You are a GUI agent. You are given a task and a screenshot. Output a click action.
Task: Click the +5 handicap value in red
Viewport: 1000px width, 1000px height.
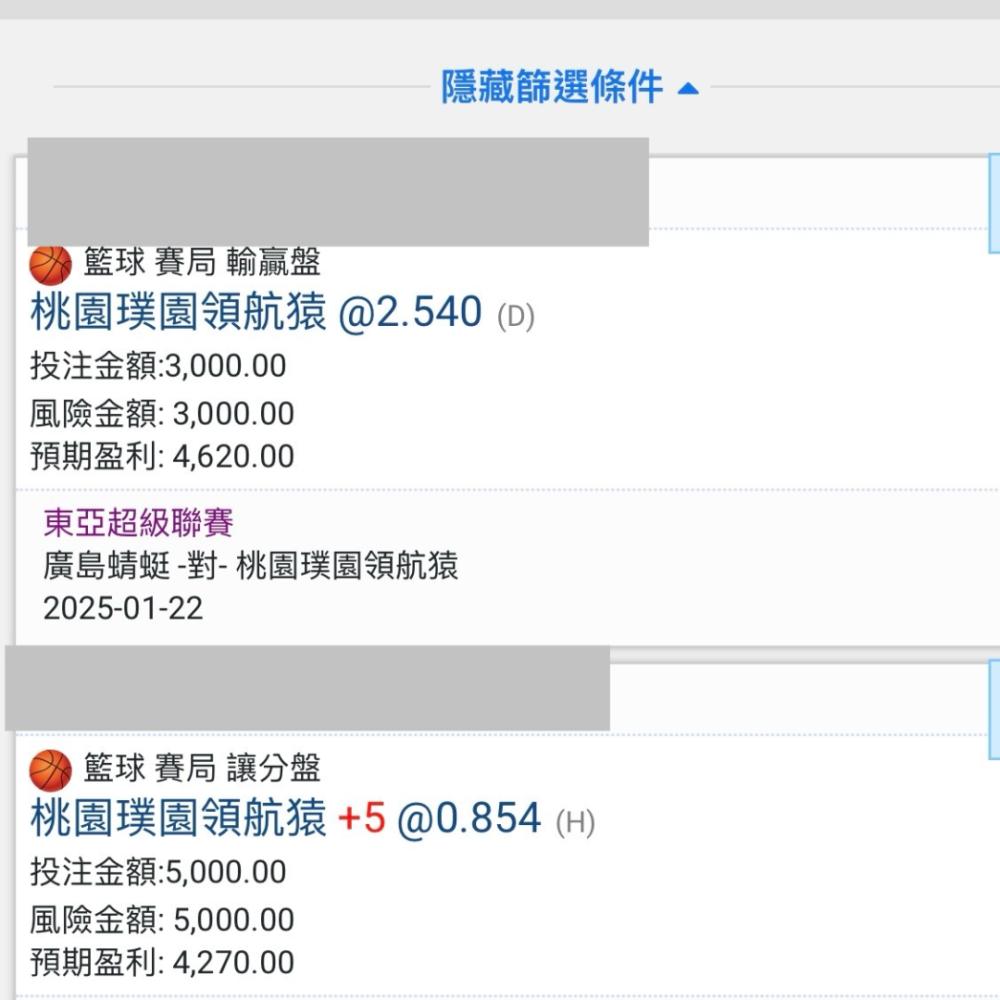pos(362,818)
